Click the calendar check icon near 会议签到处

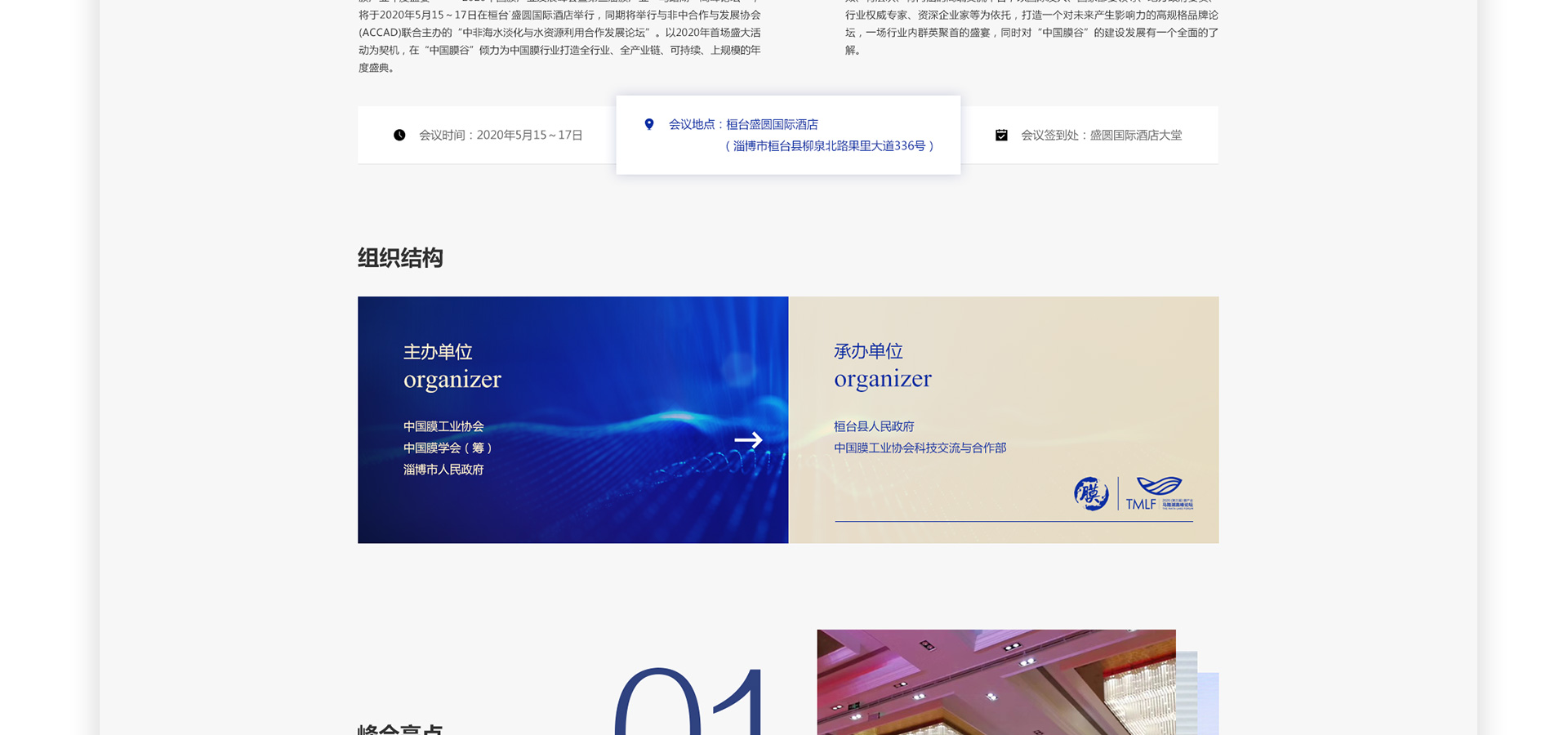(x=1001, y=135)
